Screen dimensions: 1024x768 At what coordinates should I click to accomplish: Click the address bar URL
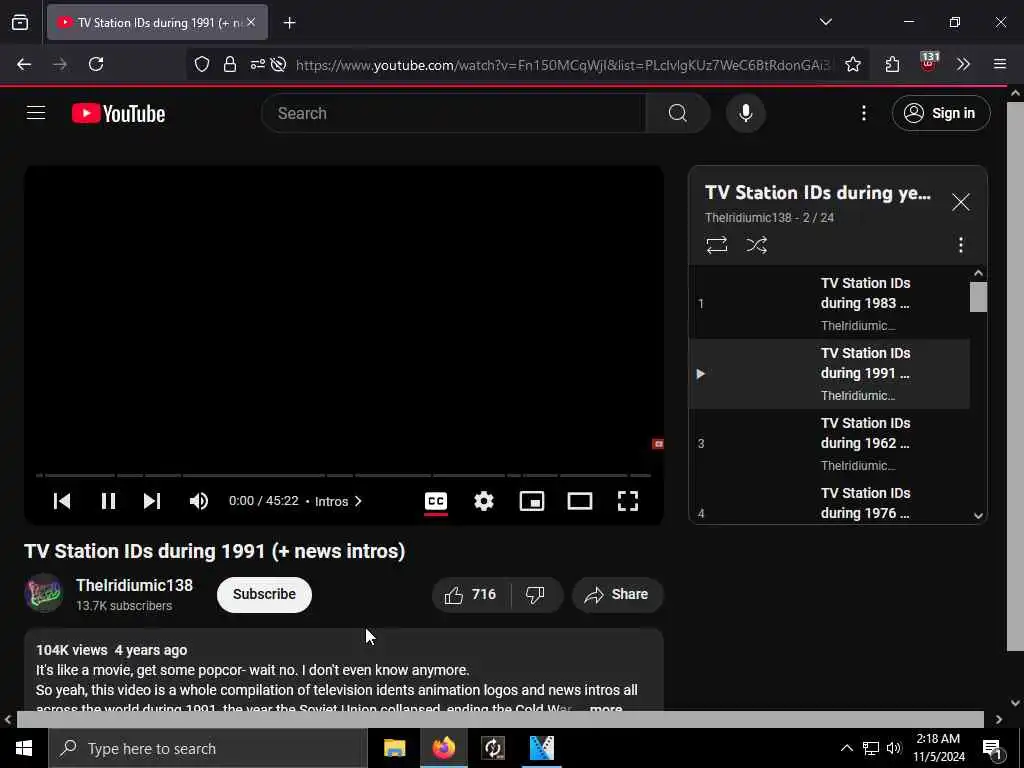pyautogui.click(x=563, y=65)
